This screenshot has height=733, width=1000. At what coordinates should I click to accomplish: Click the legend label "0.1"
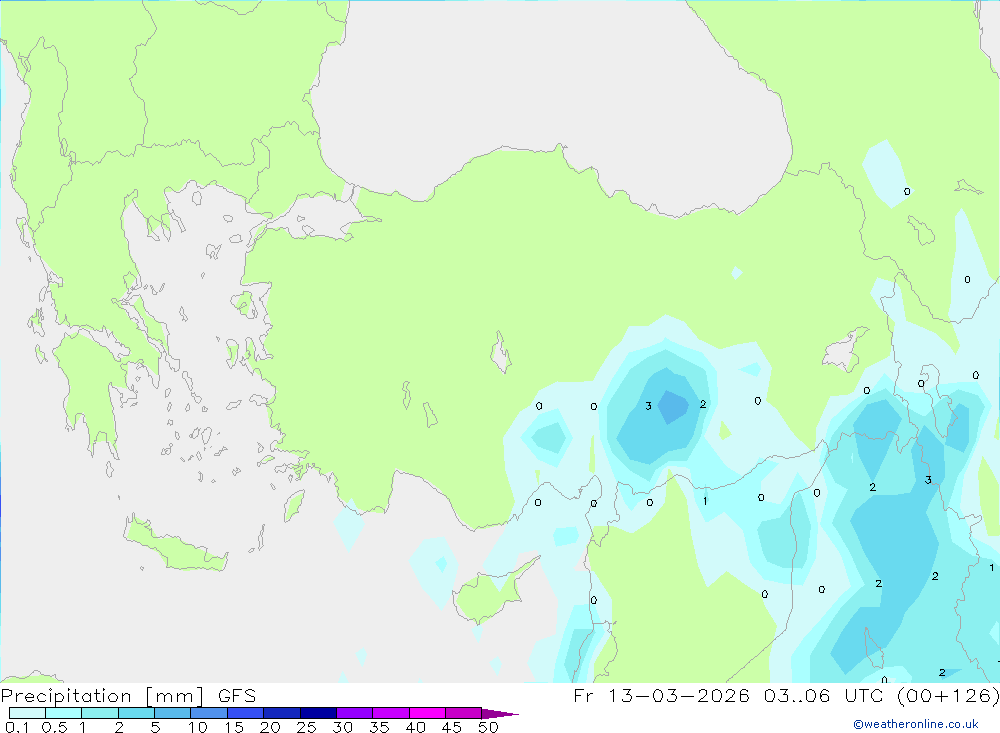(17, 727)
